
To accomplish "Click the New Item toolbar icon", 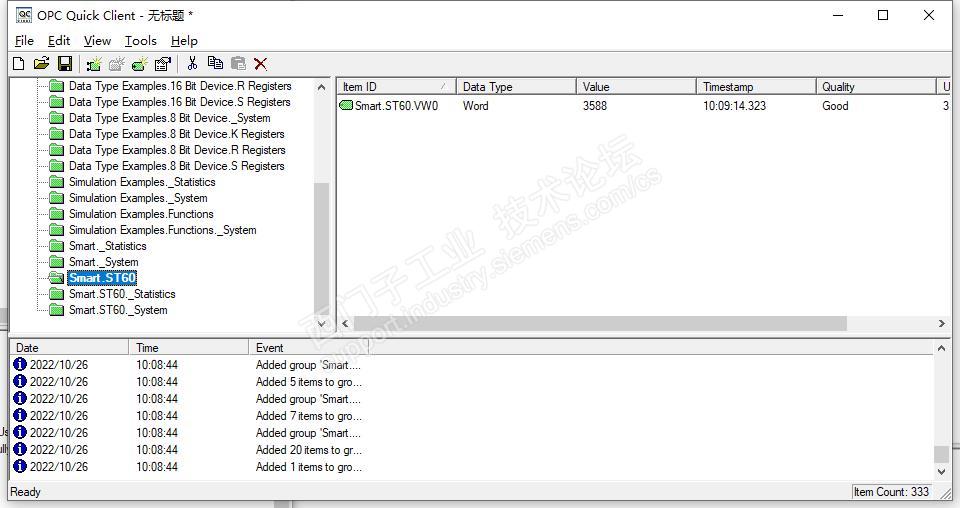I will click(x=140, y=64).
